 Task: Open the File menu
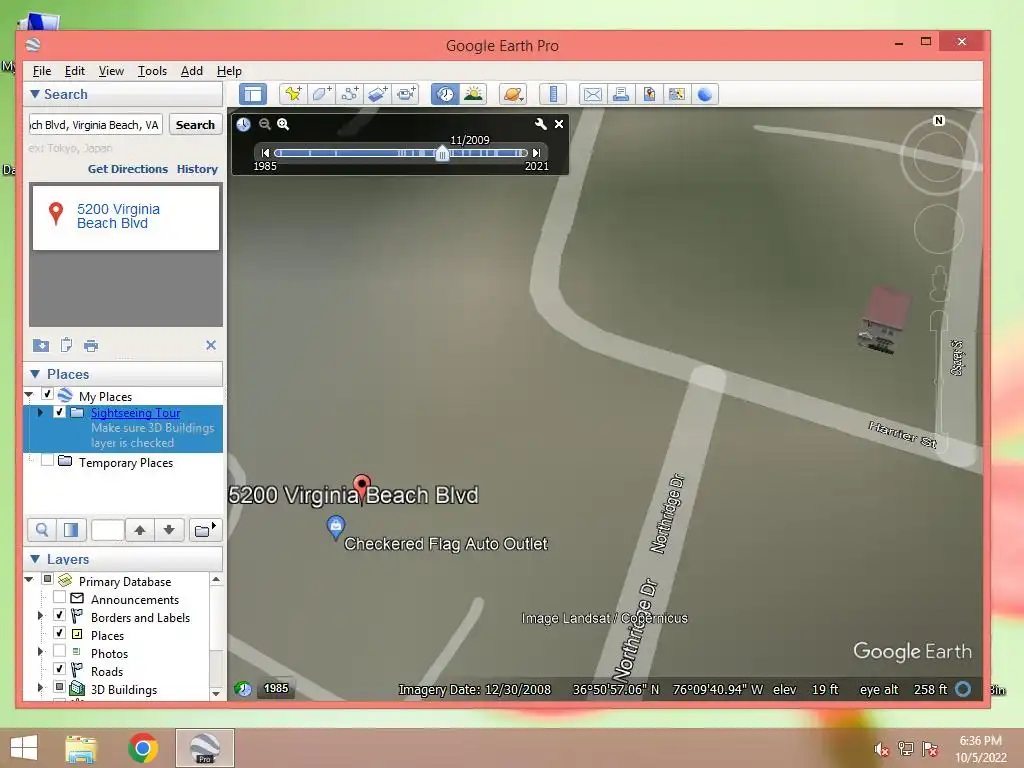pos(42,71)
